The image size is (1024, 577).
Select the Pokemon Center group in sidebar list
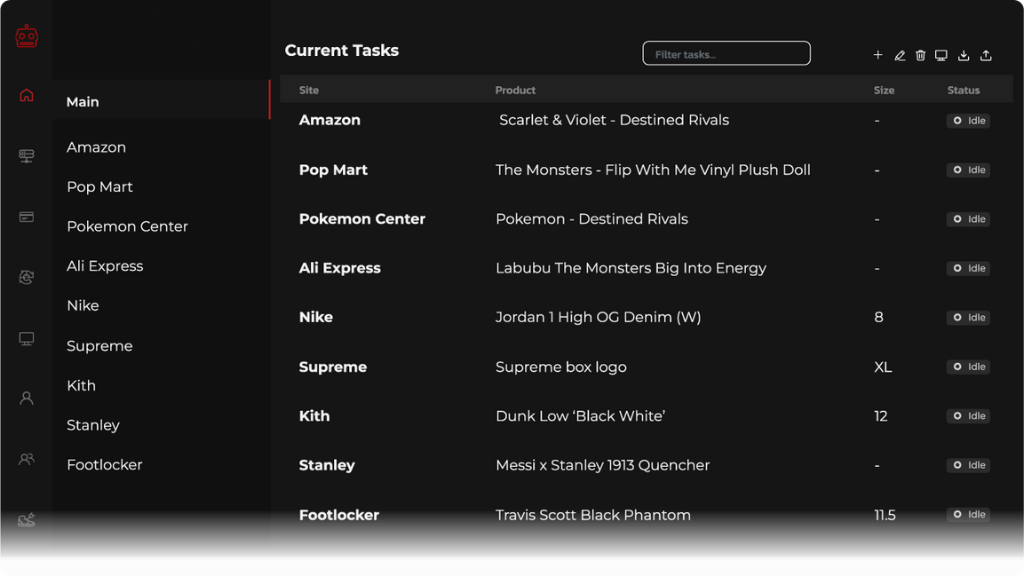(x=127, y=227)
